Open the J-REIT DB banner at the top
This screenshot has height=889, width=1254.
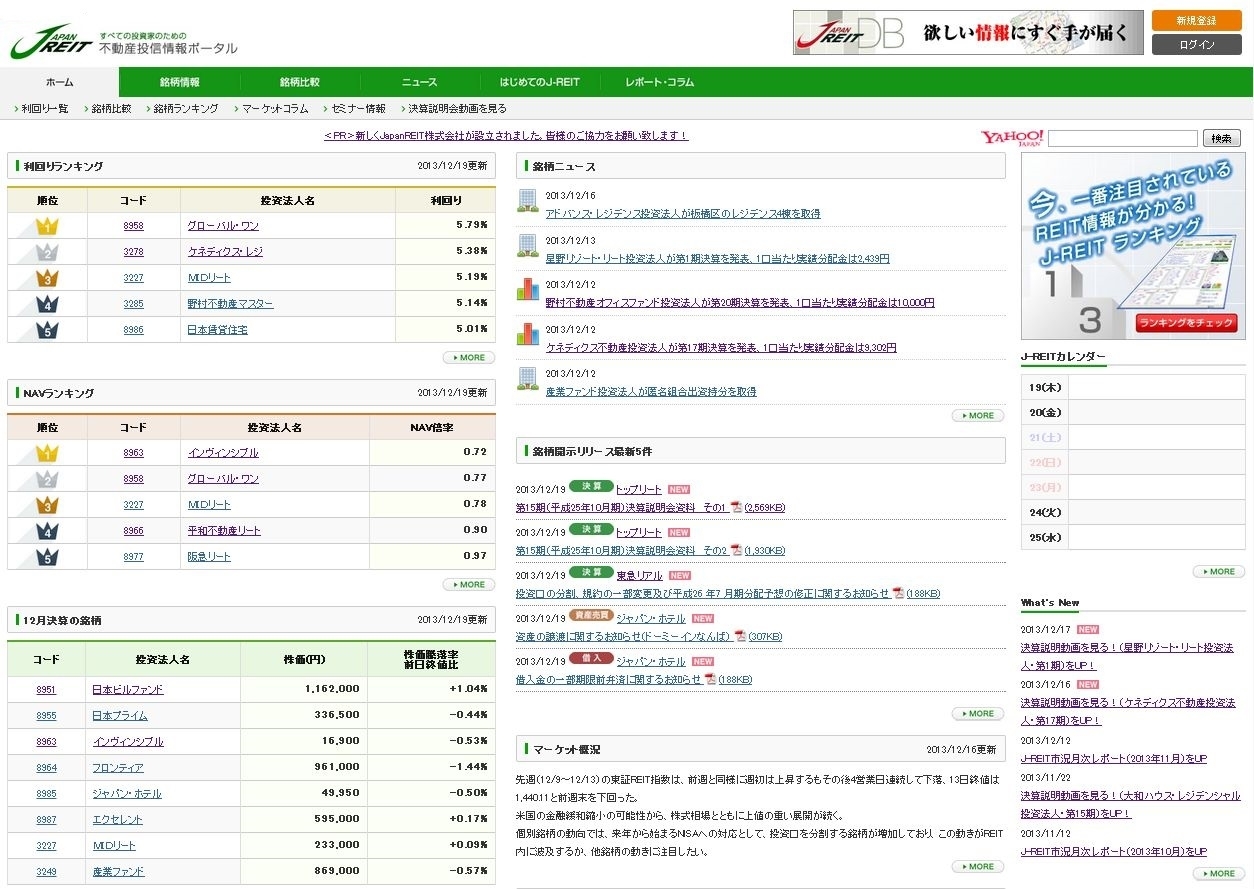pos(968,32)
